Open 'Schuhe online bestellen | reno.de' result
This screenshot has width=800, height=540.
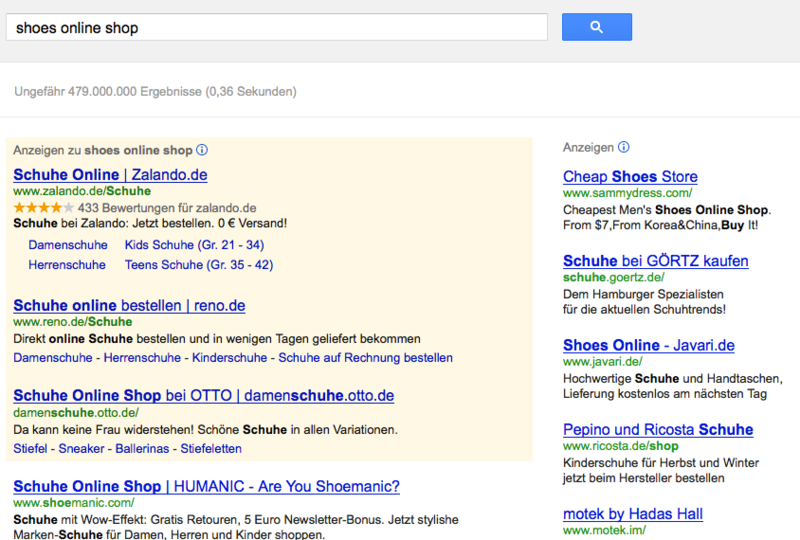click(129, 305)
